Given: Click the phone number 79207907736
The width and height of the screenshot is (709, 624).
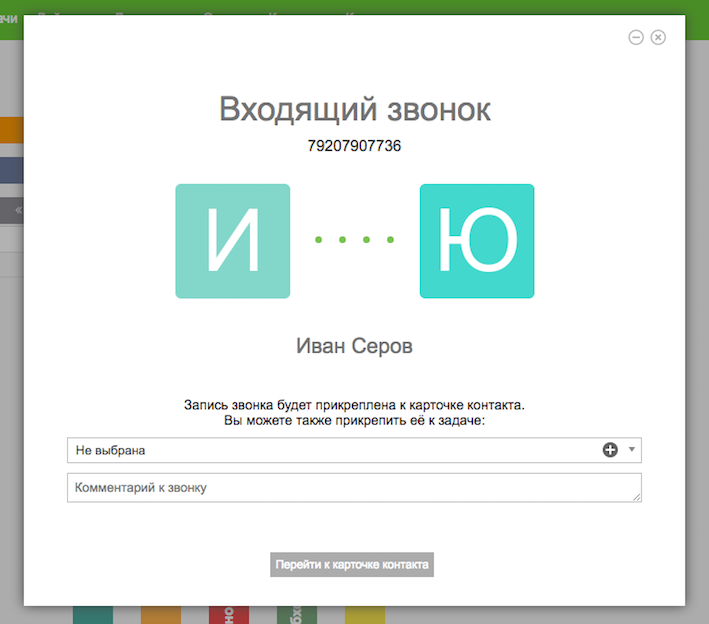Looking at the screenshot, I should [x=354, y=146].
